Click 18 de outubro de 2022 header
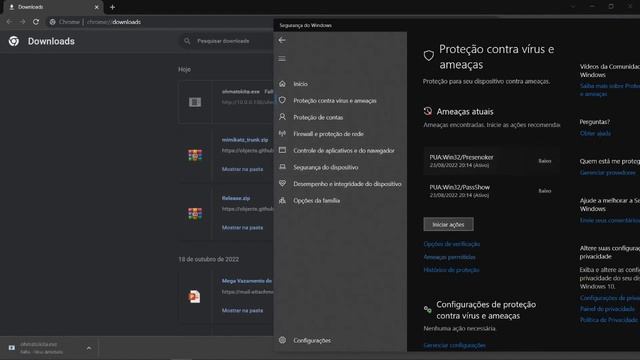The width and height of the screenshot is (640, 360). coord(209,259)
